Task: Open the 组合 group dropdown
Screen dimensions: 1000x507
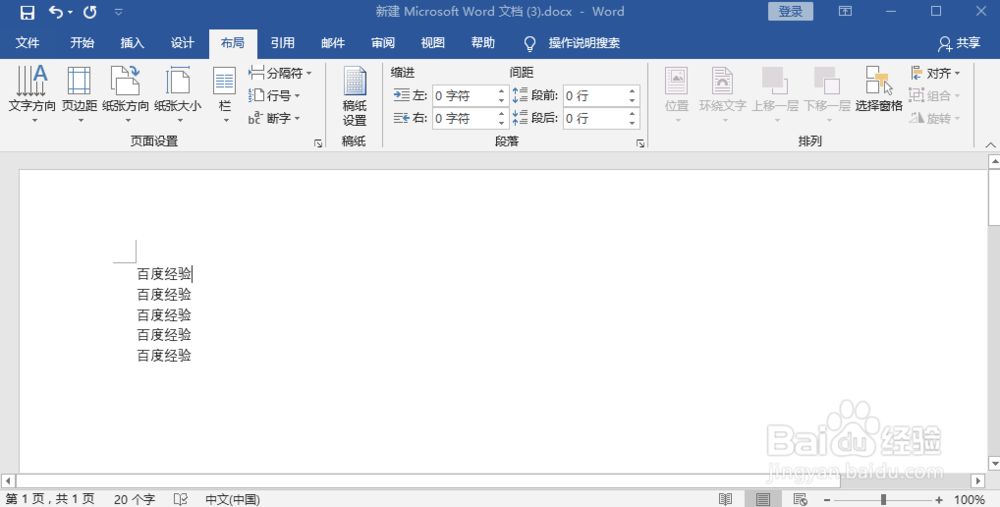Action: point(935,96)
